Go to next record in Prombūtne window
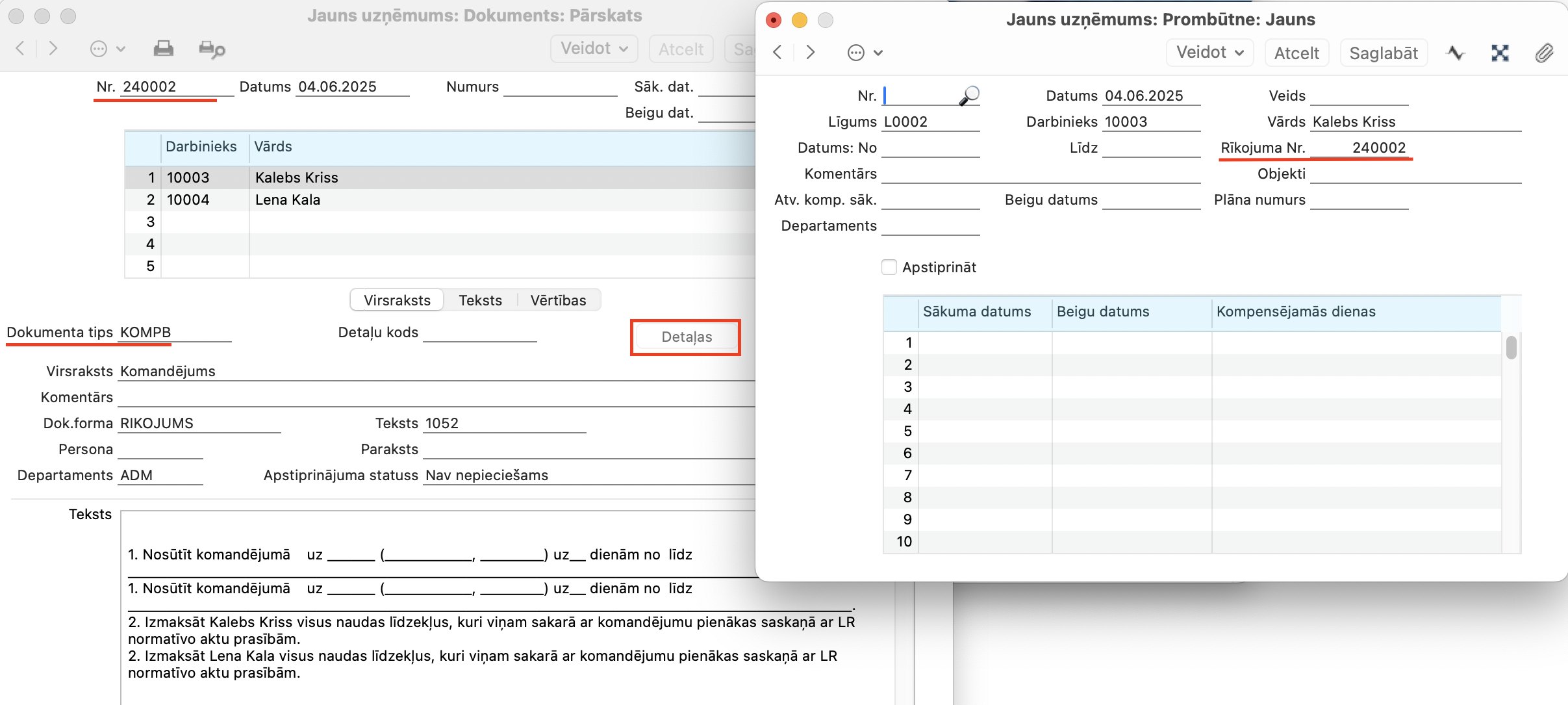The height and width of the screenshot is (705, 1568). tap(810, 53)
